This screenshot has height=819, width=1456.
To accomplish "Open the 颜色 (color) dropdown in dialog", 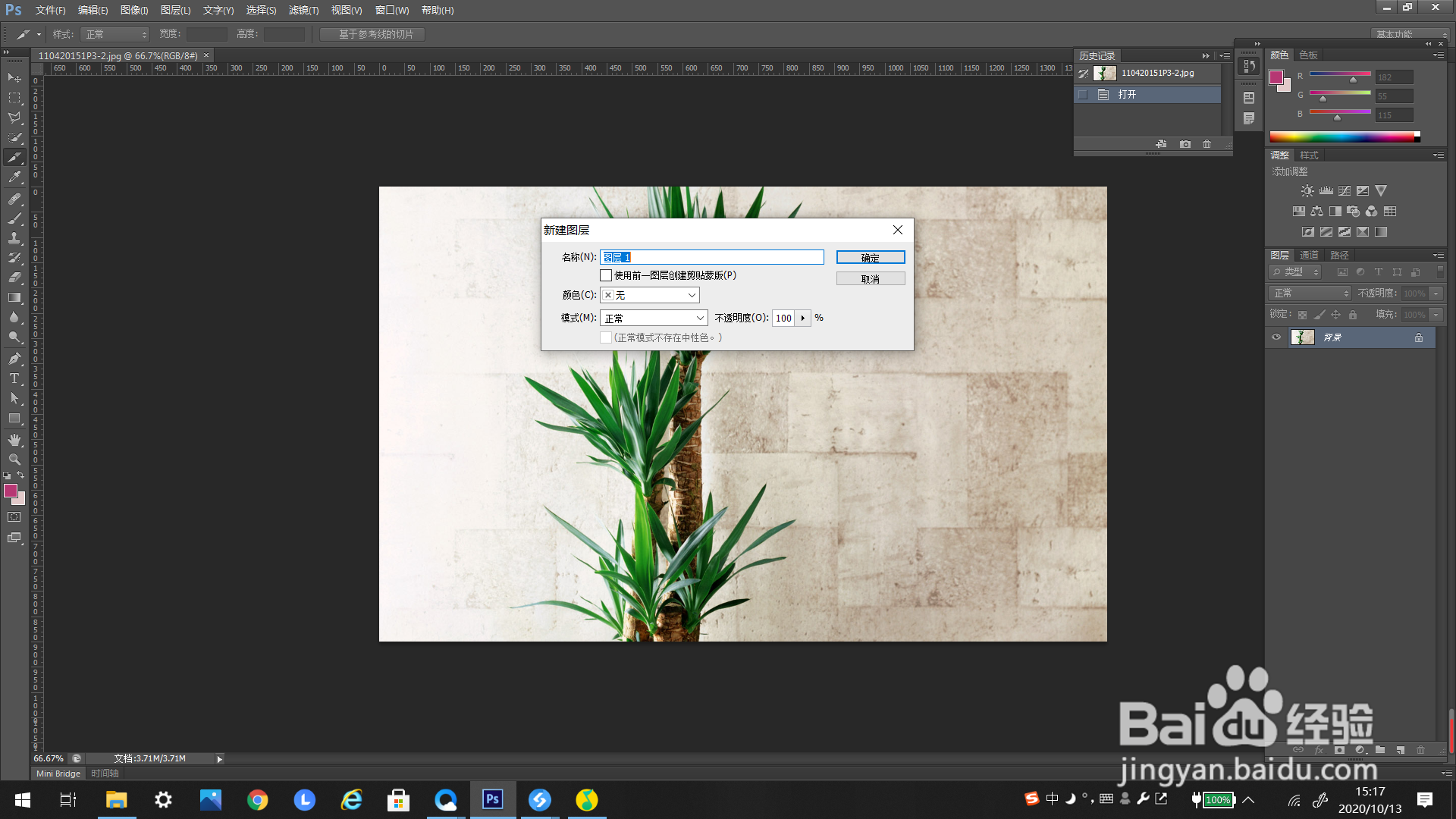I will 650,295.
